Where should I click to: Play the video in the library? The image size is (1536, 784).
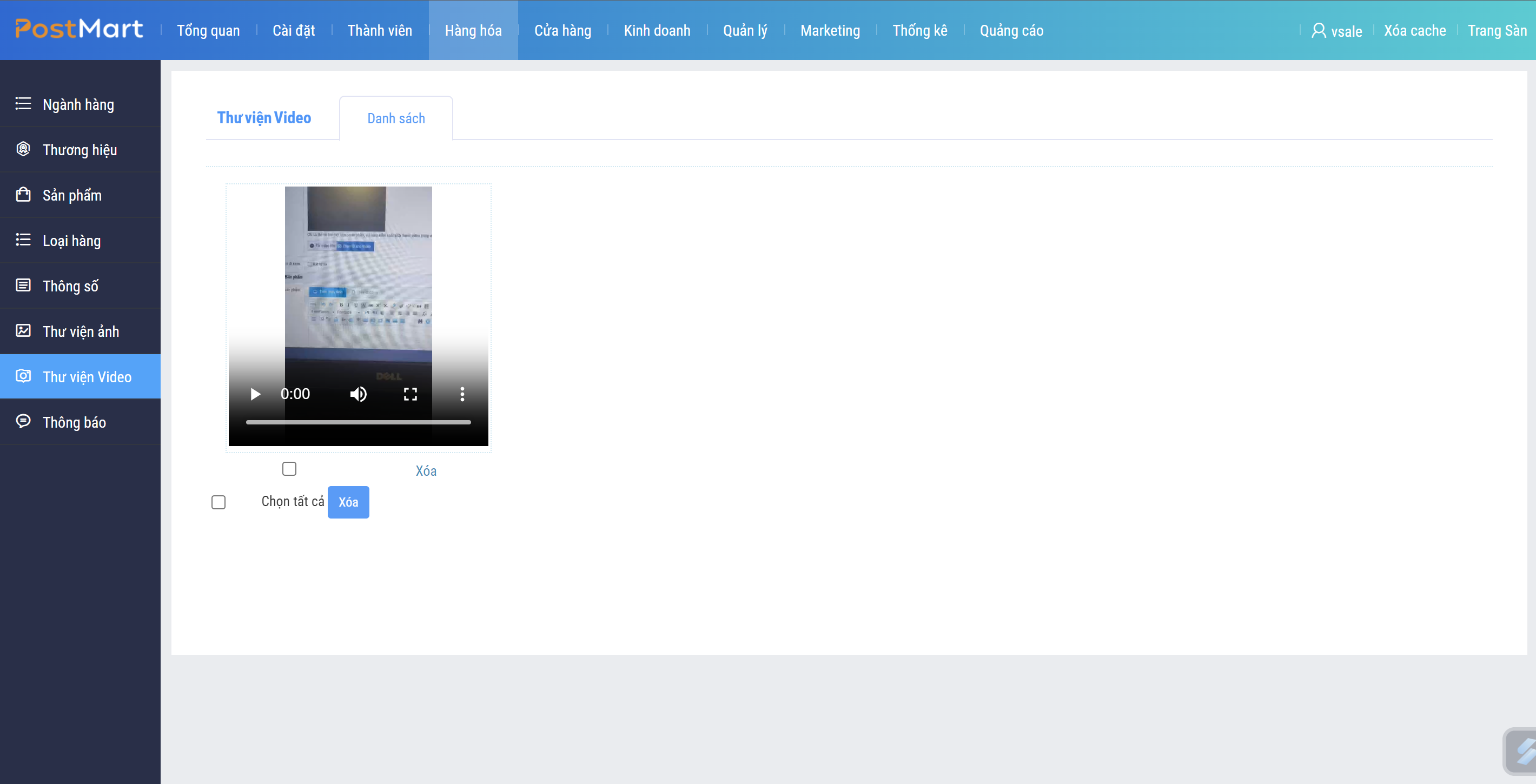click(255, 394)
